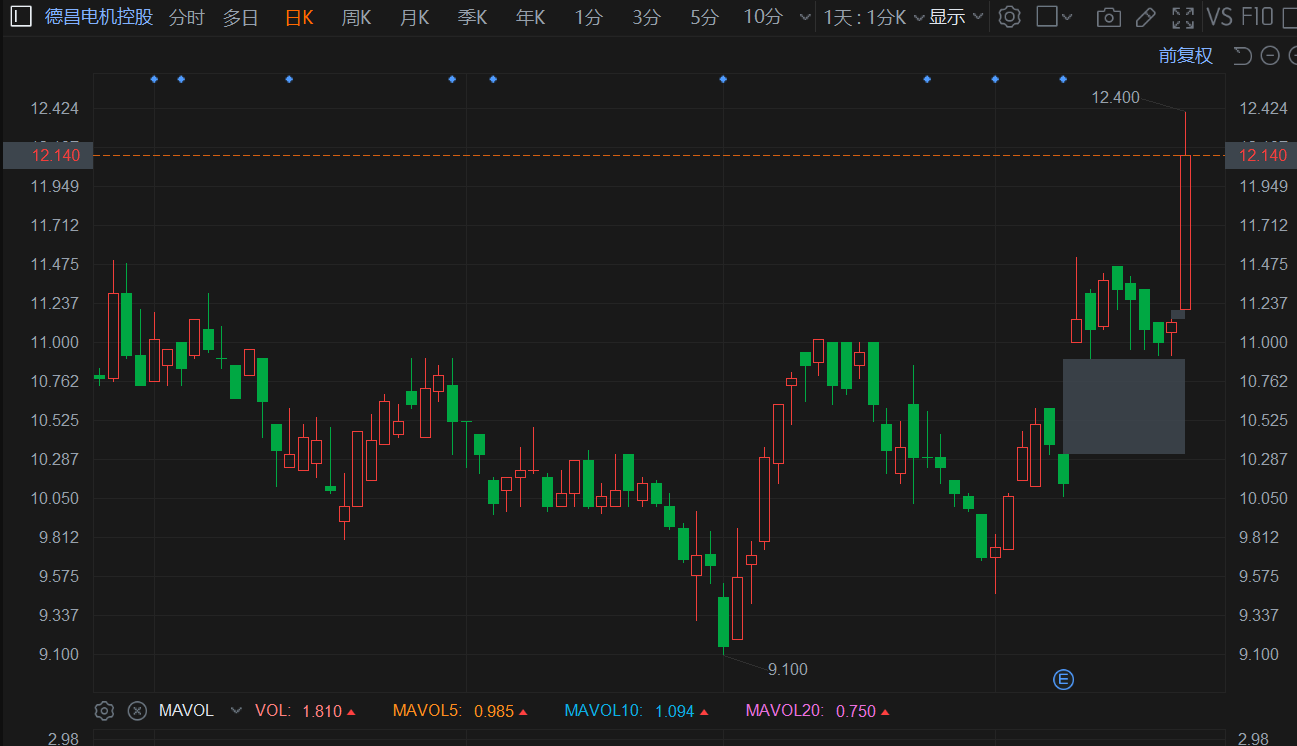Open MAVOL indicator settings gear
1297x746 pixels.
coord(104,711)
